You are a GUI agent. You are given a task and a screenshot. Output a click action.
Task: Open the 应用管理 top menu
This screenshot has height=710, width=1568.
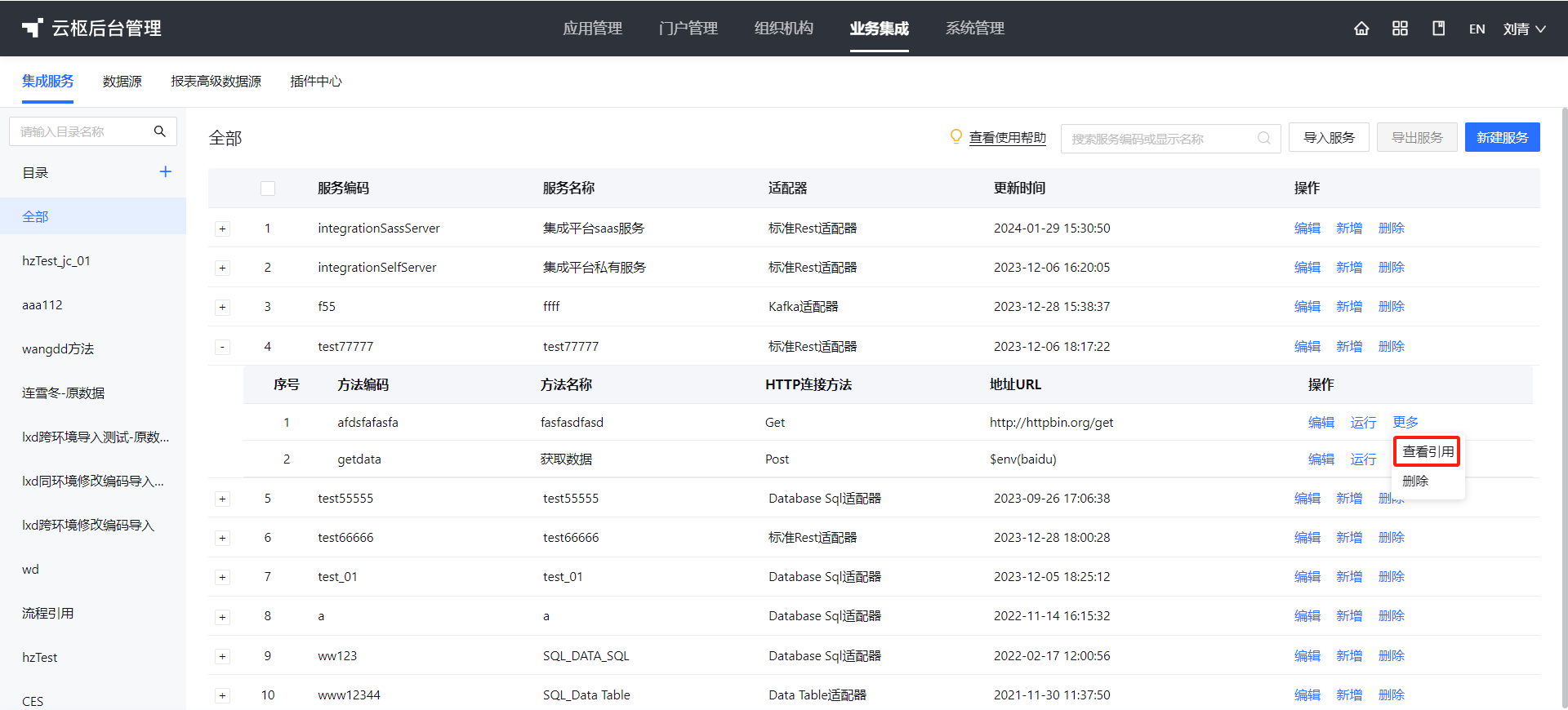point(592,29)
